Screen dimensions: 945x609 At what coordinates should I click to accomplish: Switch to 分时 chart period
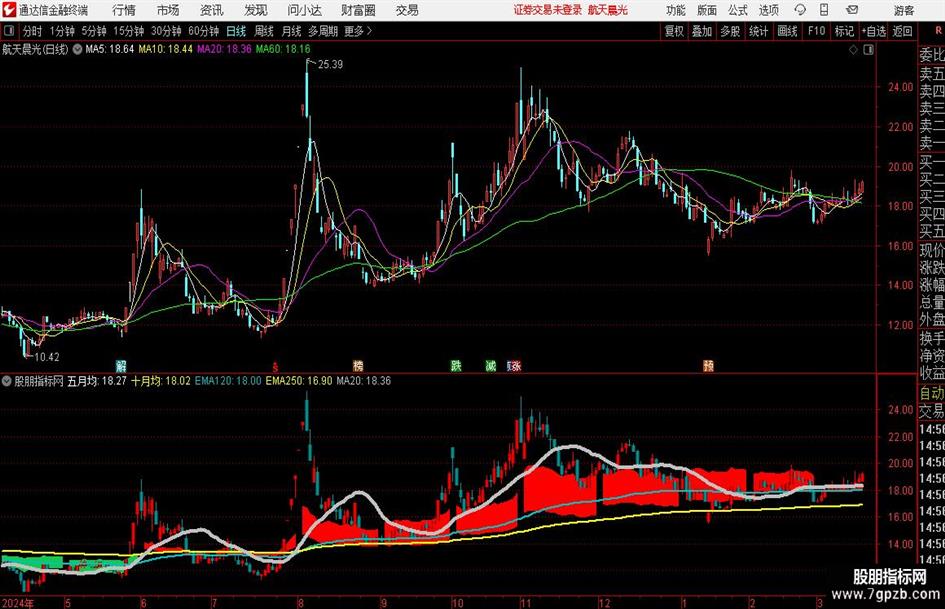coord(33,31)
